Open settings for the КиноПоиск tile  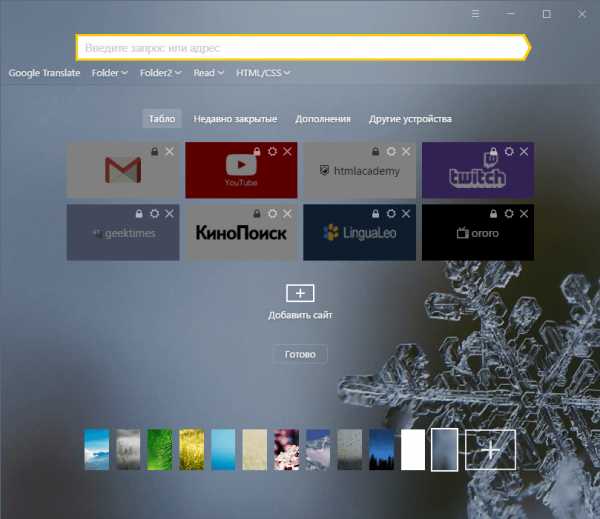point(272,214)
